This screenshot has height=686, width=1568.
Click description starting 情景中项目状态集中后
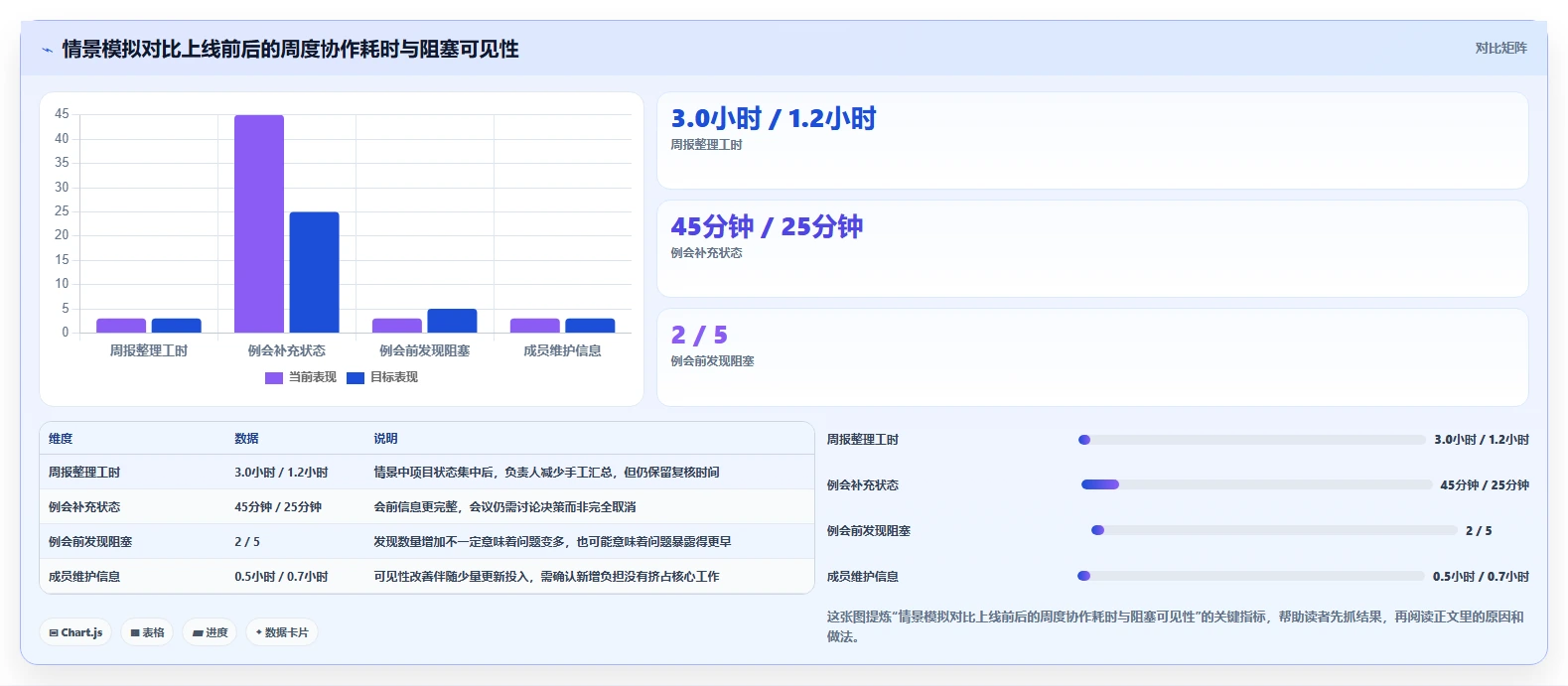pos(546,473)
